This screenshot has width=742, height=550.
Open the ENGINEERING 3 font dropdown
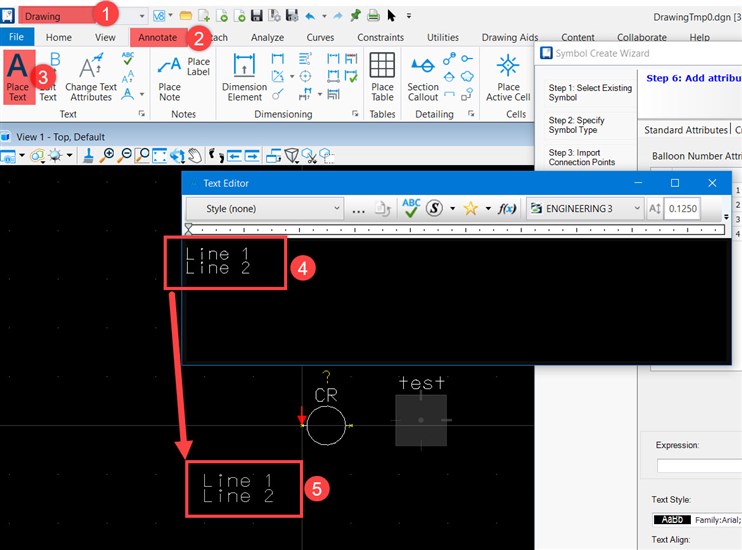(x=584, y=208)
